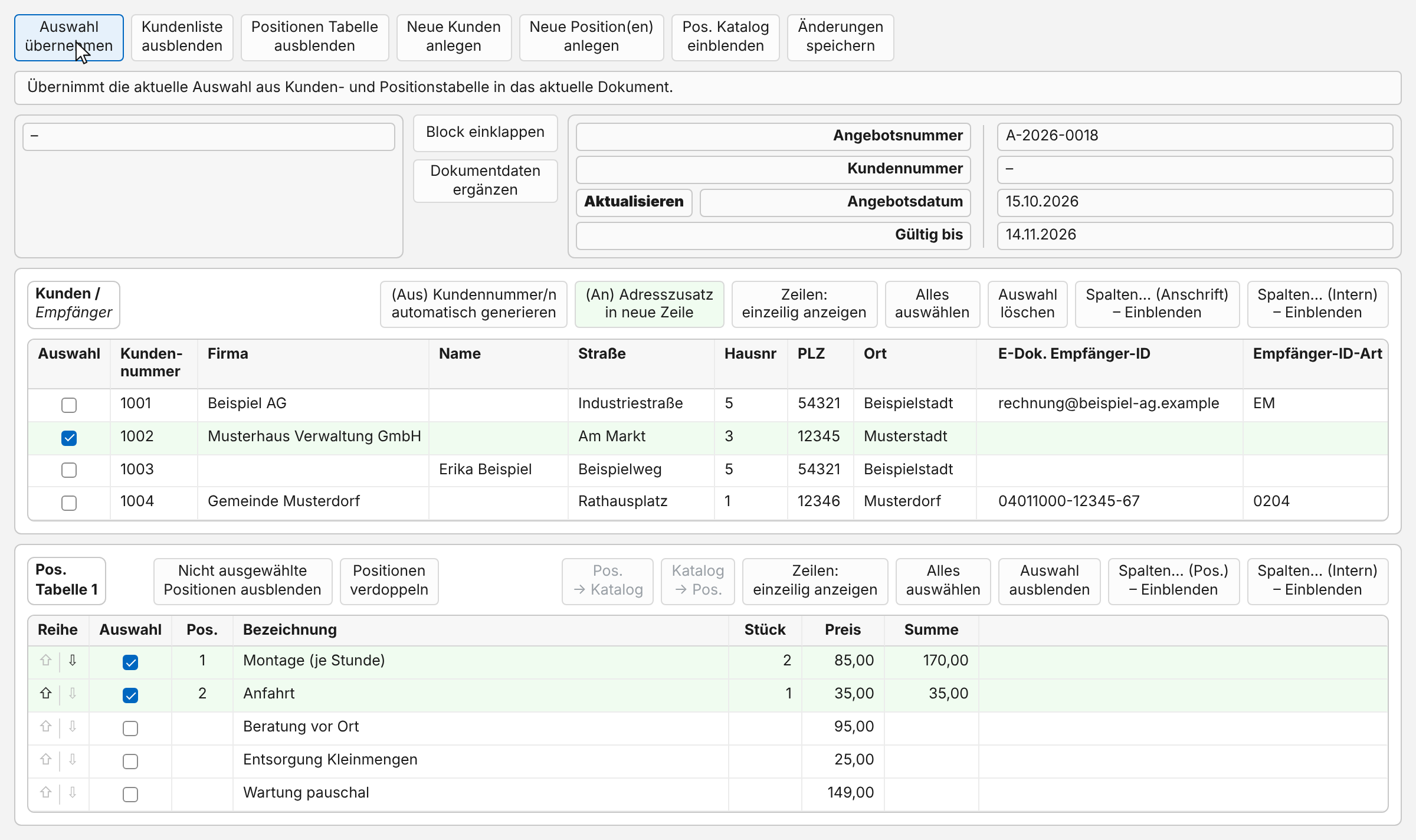Image resolution: width=1416 pixels, height=840 pixels.
Task: Click the Aktualisieren button
Action: (634, 202)
